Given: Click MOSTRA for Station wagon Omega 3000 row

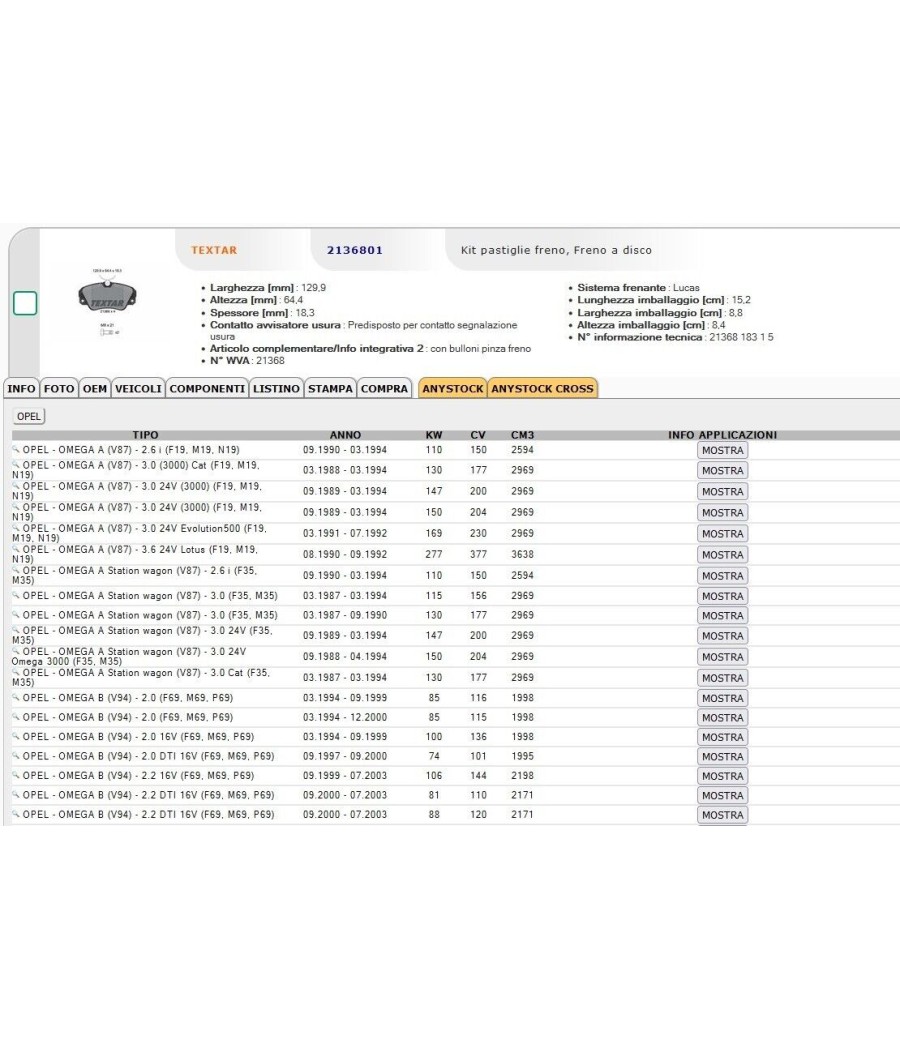Looking at the screenshot, I should 723,657.
